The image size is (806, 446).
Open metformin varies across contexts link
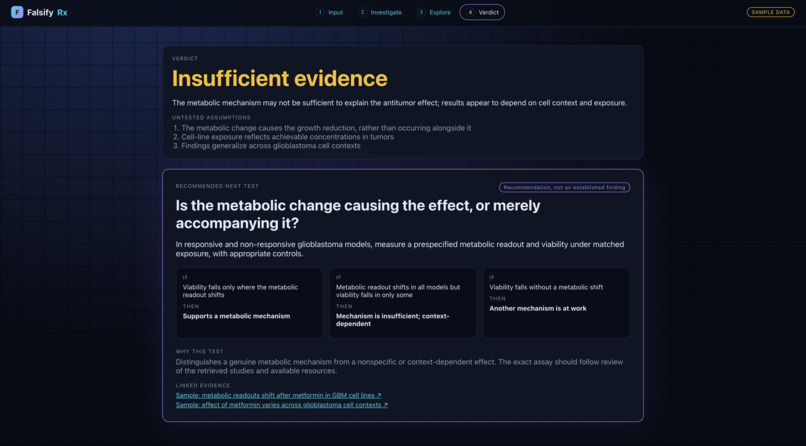click(282, 405)
